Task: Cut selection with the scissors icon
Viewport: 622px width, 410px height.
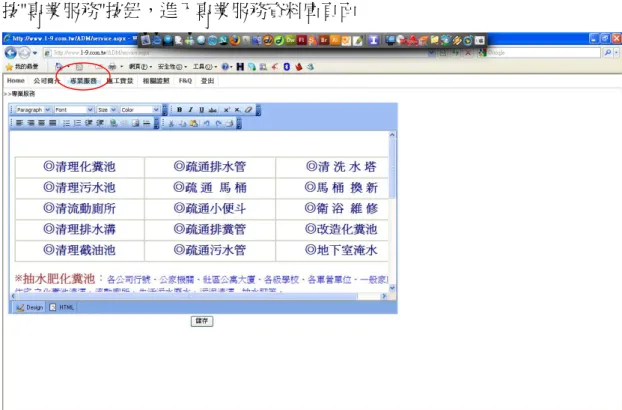Action: (x=171, y=124)
